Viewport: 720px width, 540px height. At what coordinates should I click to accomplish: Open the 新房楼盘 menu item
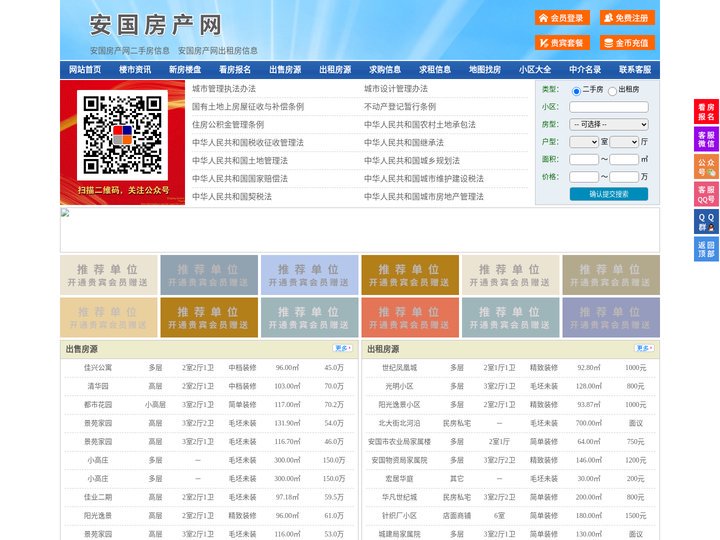185,70
